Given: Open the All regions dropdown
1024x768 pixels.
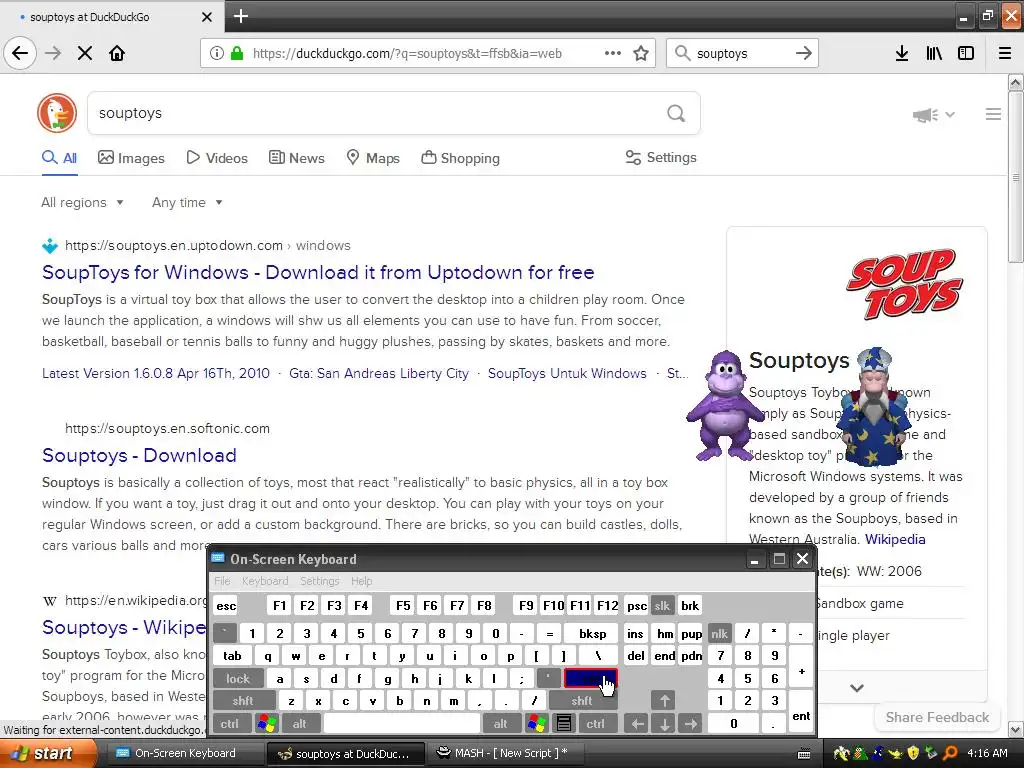Looking at the screenshot, I should pos(82,202).
